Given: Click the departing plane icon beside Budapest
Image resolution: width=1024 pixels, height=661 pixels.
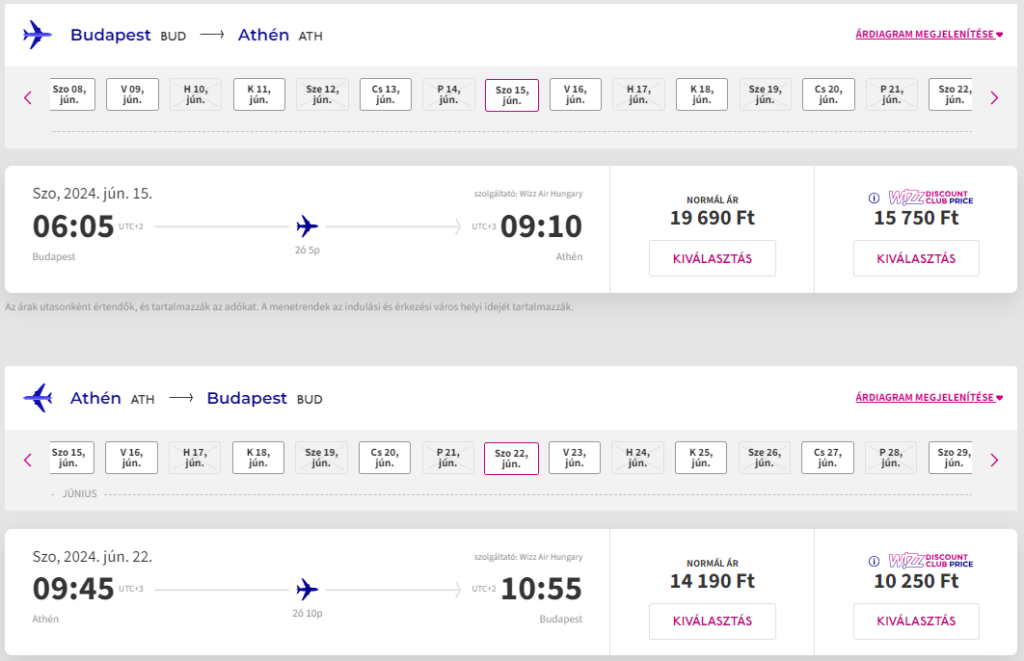Looking at the screenshot, I should click(x=37, y=35).
